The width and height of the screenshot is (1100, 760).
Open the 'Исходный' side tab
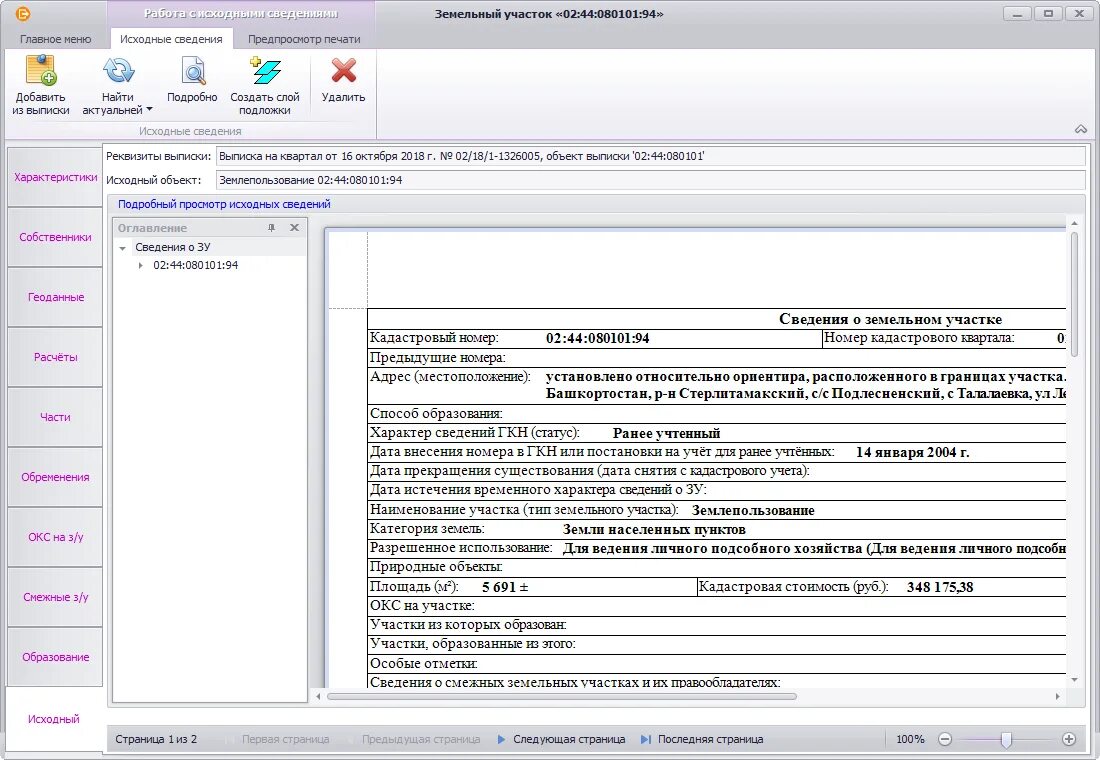54,719
